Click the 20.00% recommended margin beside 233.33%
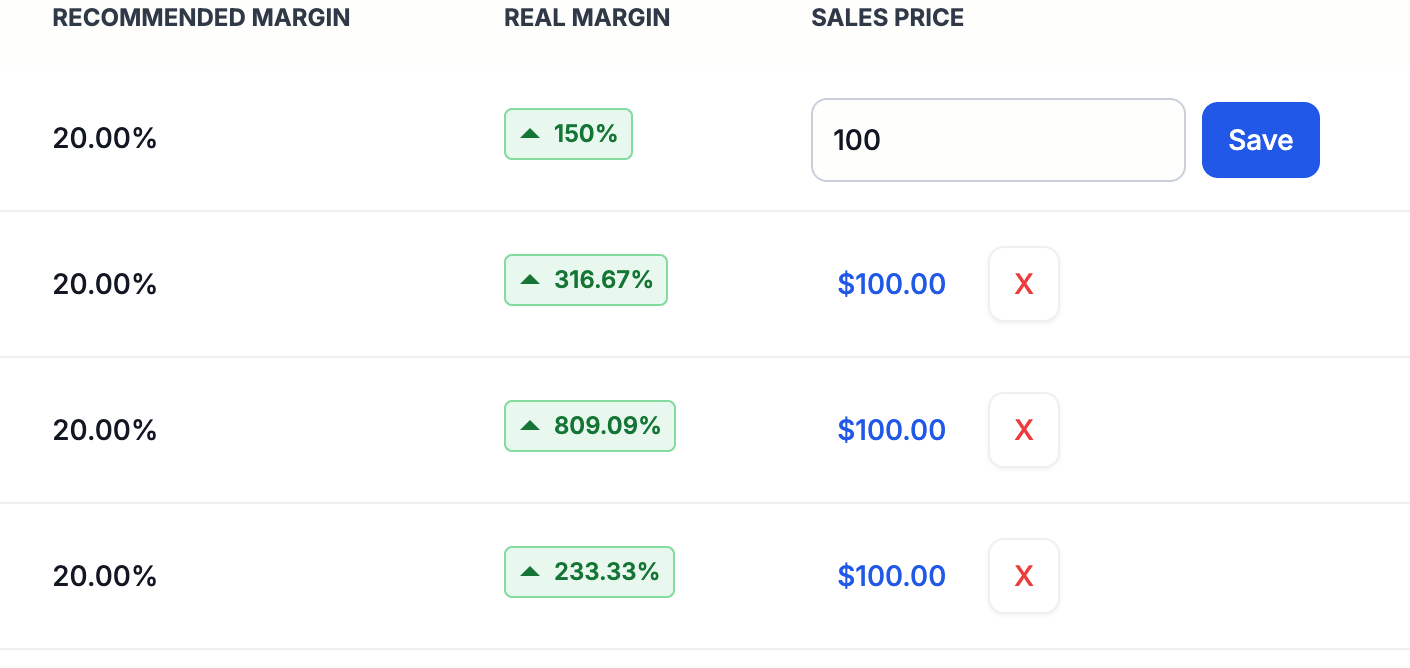 [105, 577]
